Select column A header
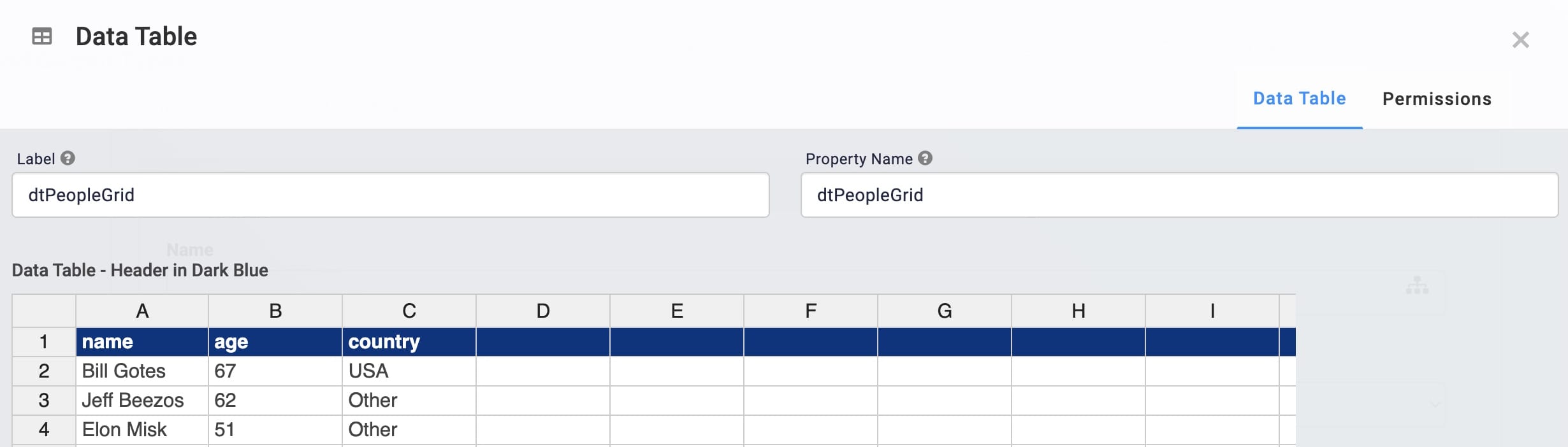 142,311
